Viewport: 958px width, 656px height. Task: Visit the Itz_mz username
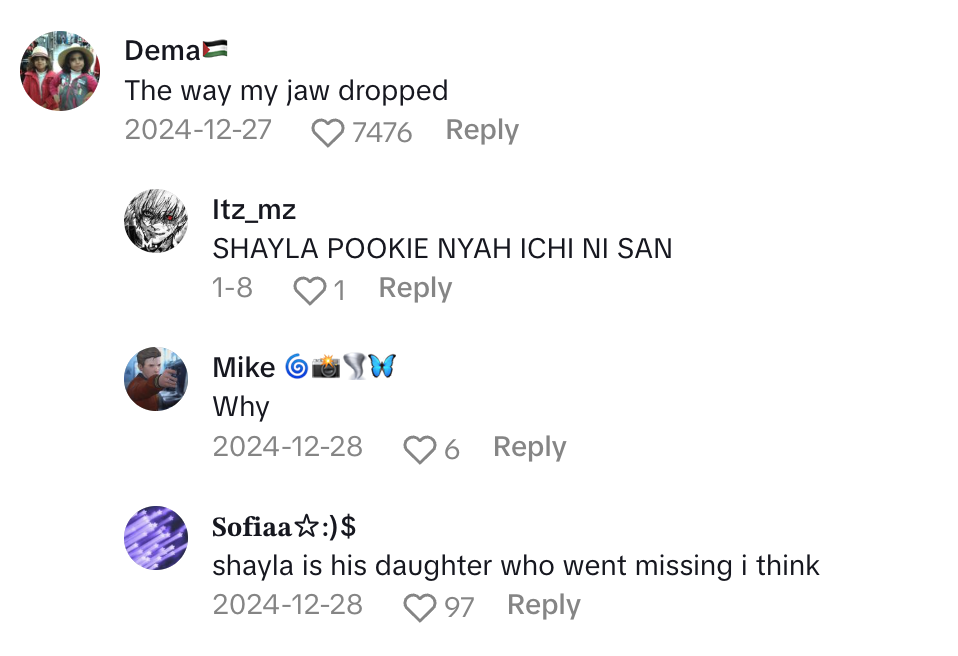pyautogui.click(x=254, y=209)
